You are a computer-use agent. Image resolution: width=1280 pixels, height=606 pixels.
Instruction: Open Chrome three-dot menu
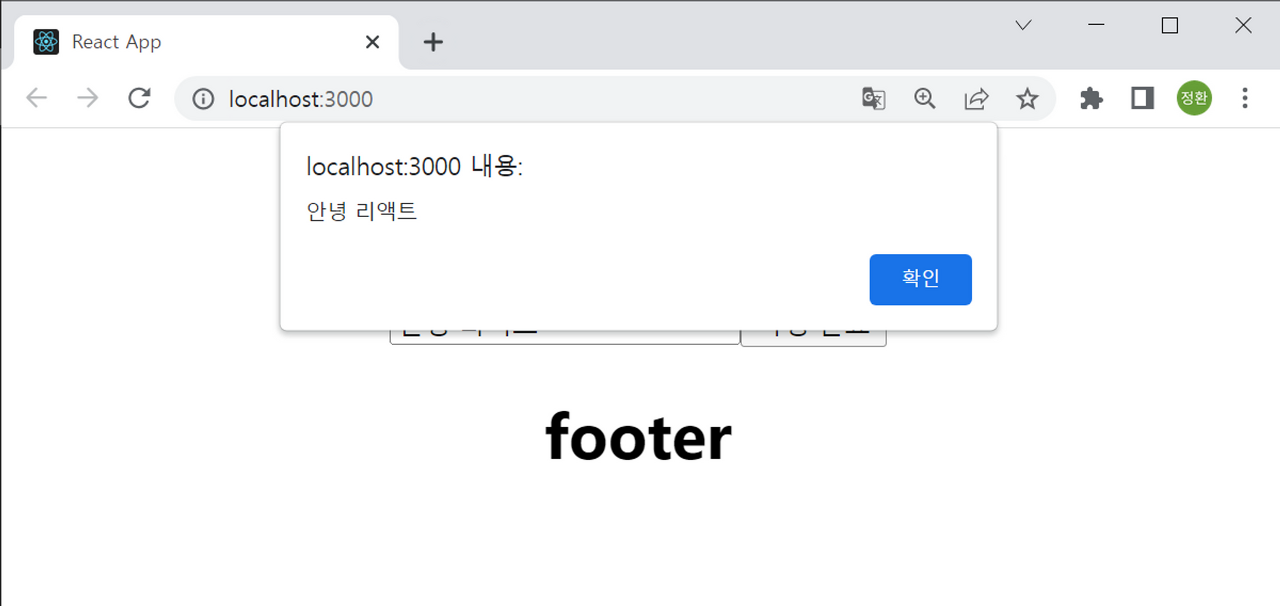pos(1245,98)
